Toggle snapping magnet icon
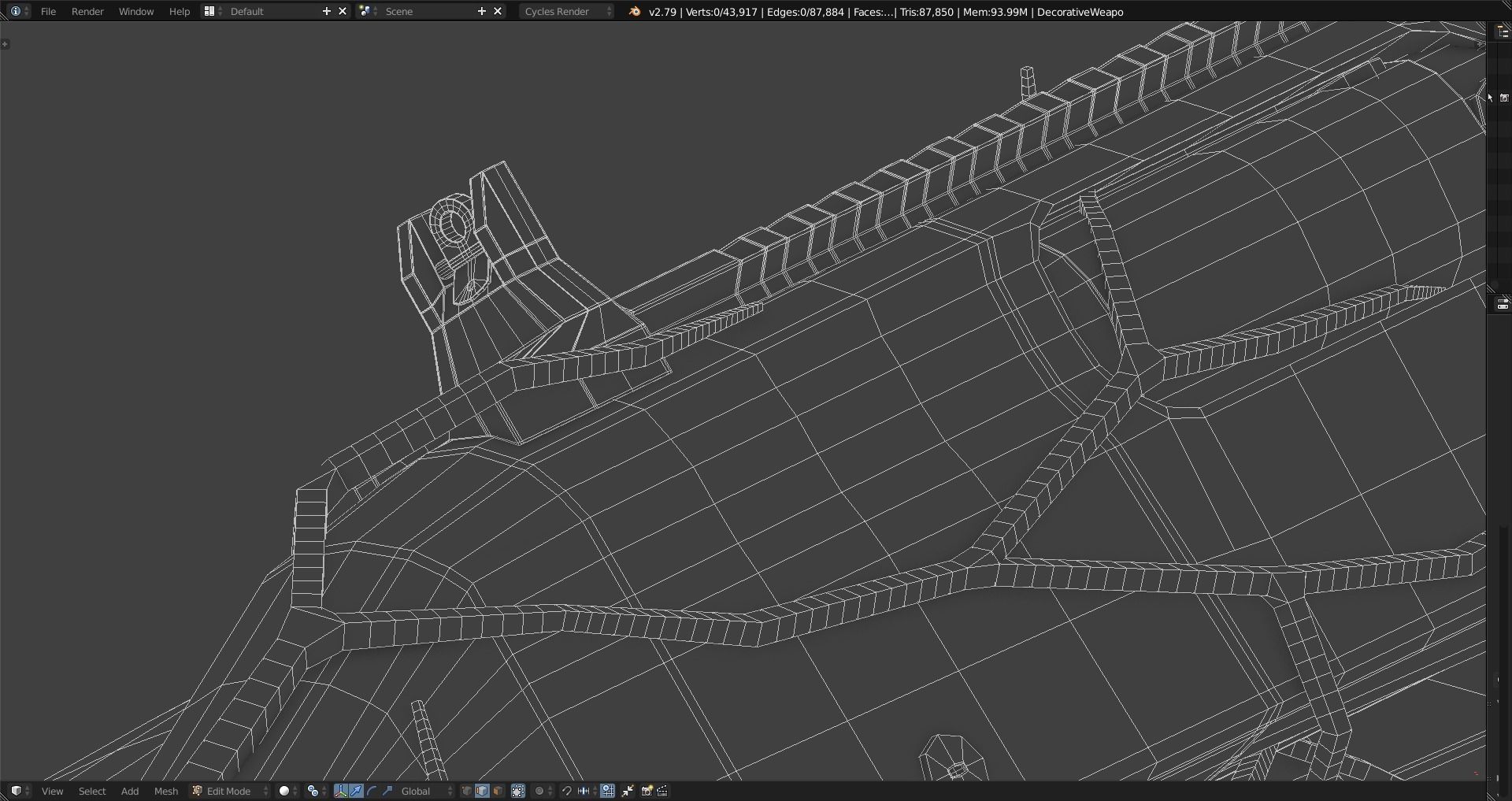The width and height of the screenshot is (1512, 801). [x=566, y=791]
